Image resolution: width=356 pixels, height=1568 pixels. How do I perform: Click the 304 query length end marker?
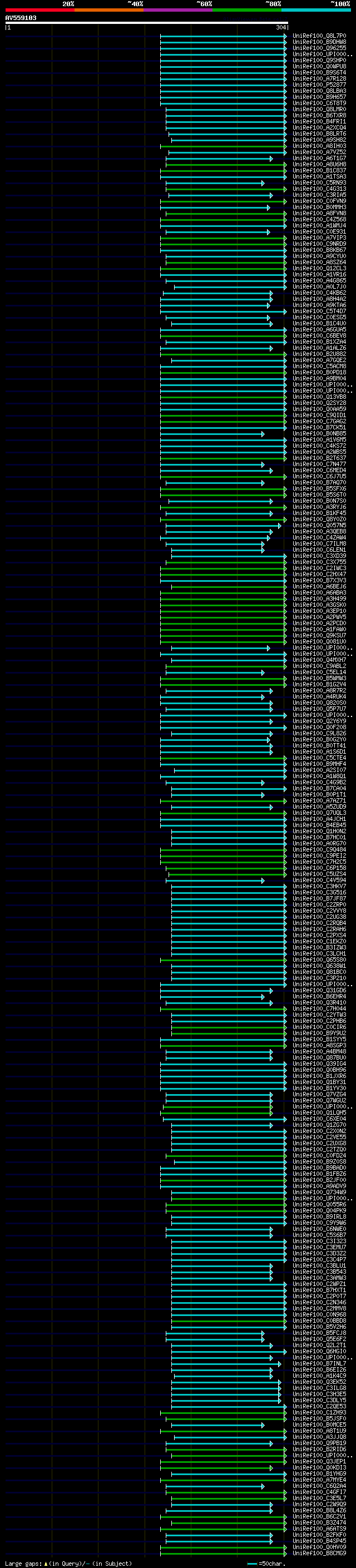pyautogui.click(x=280, y=27)
